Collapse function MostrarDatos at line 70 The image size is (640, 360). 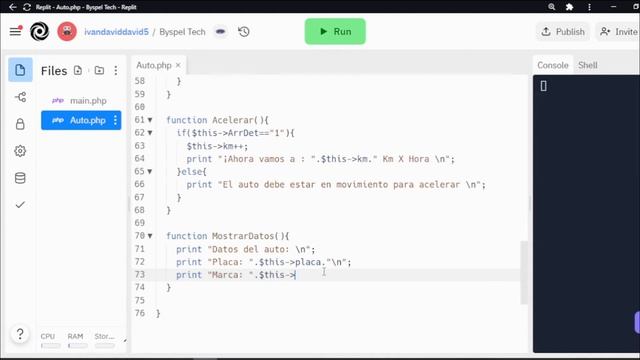(150, 236)
